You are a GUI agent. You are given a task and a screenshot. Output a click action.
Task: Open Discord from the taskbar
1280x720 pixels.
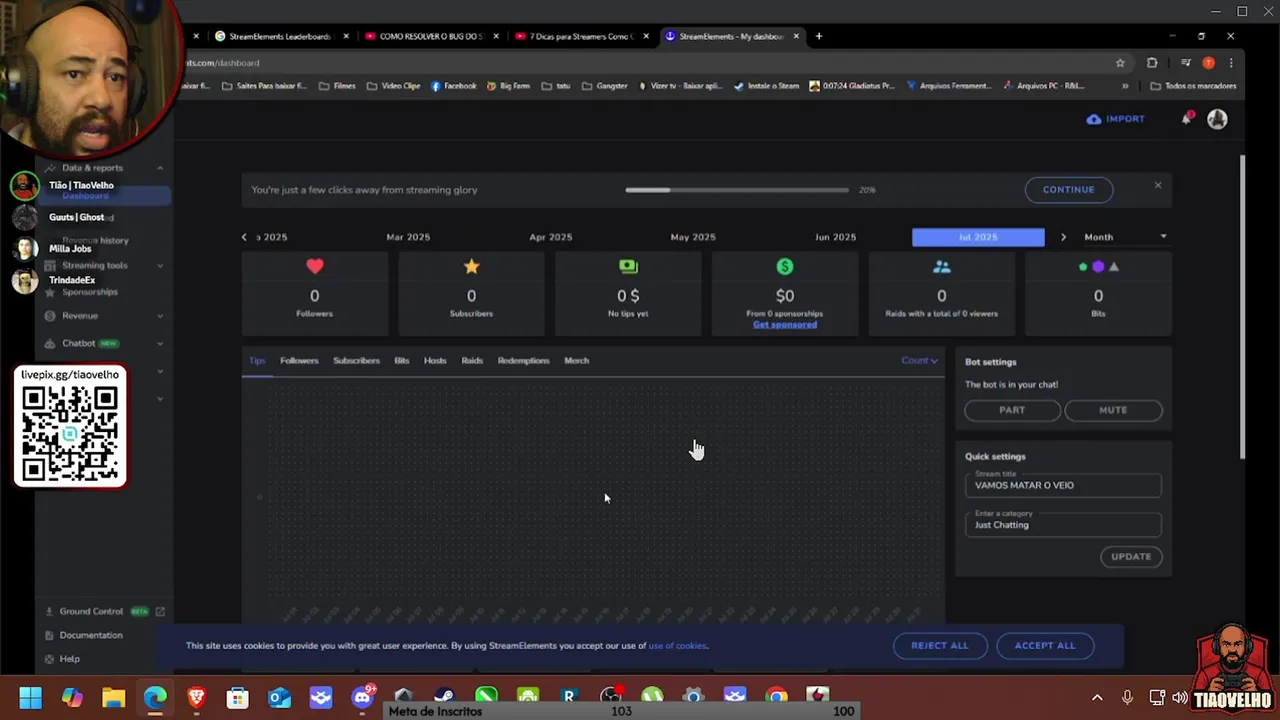tap(362, 698)
